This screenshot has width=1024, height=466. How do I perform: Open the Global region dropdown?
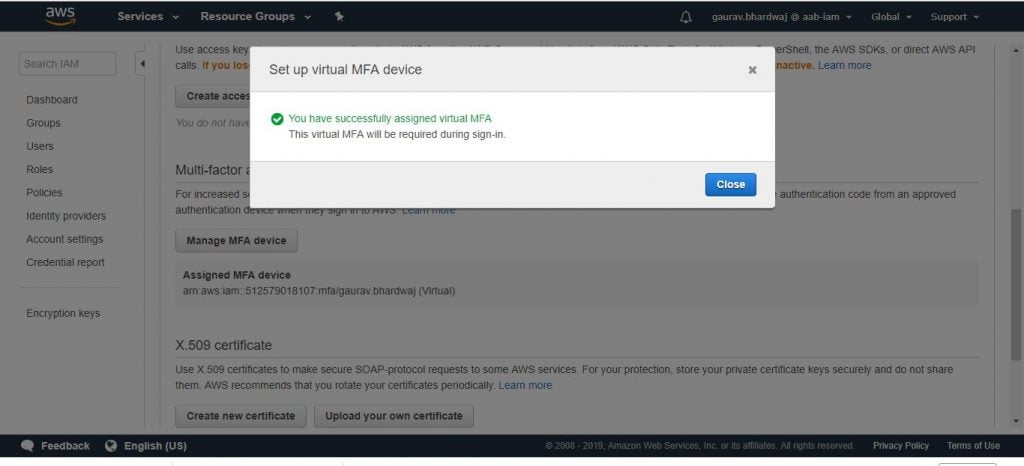tap(891, 17)
